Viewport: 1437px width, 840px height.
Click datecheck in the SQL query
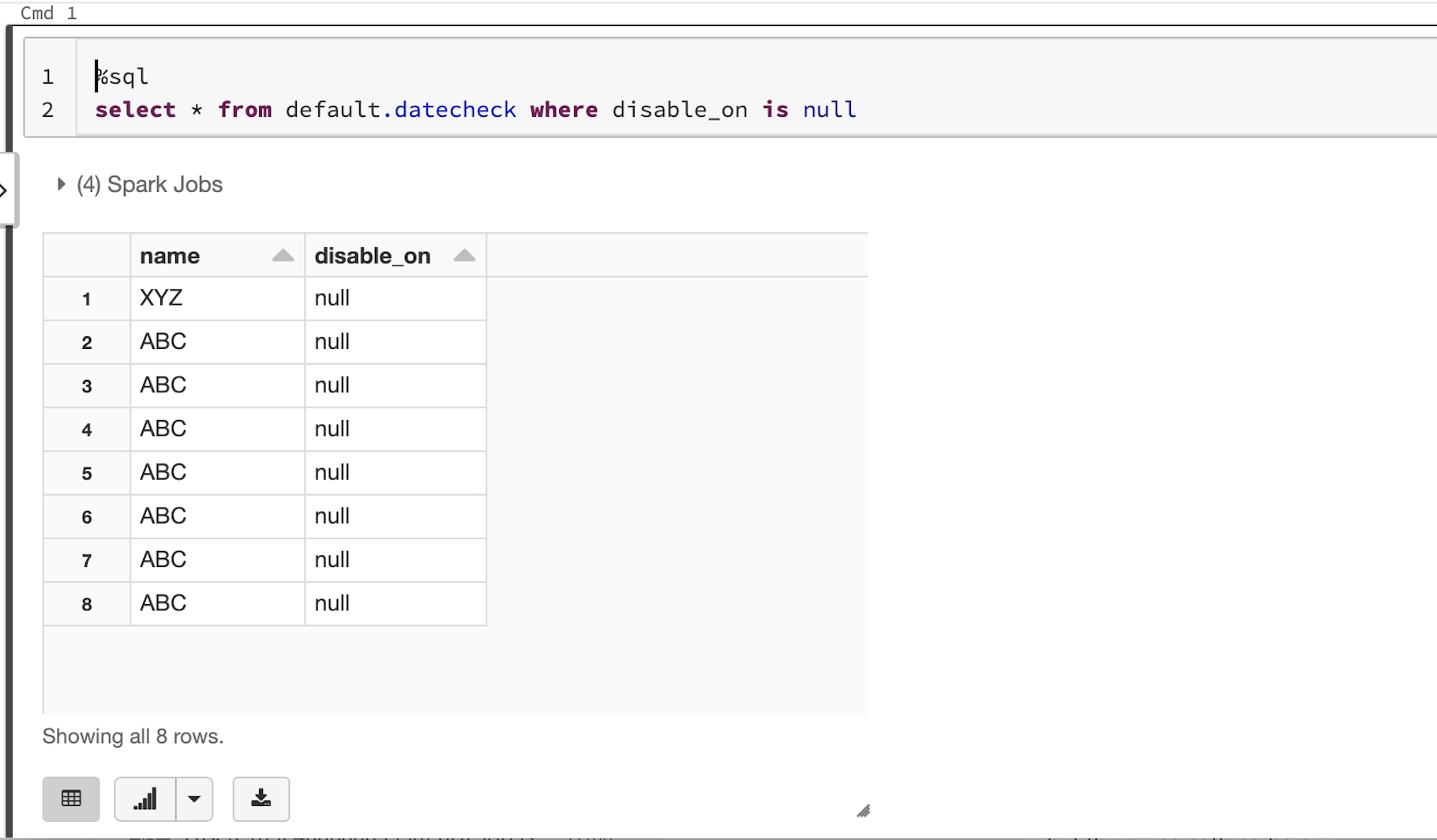(x=454, y=110)
